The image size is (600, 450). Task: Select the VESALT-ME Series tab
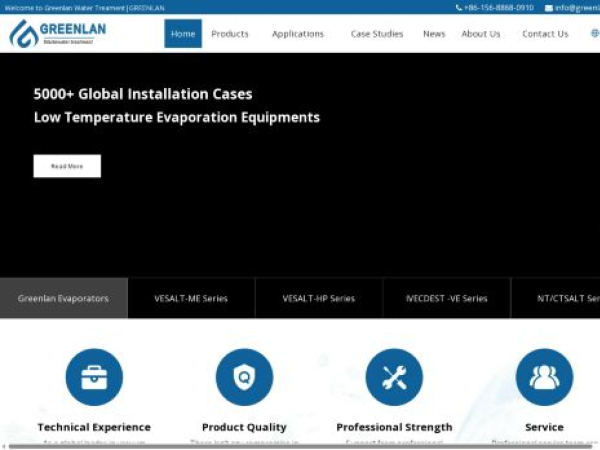point(191,298)
